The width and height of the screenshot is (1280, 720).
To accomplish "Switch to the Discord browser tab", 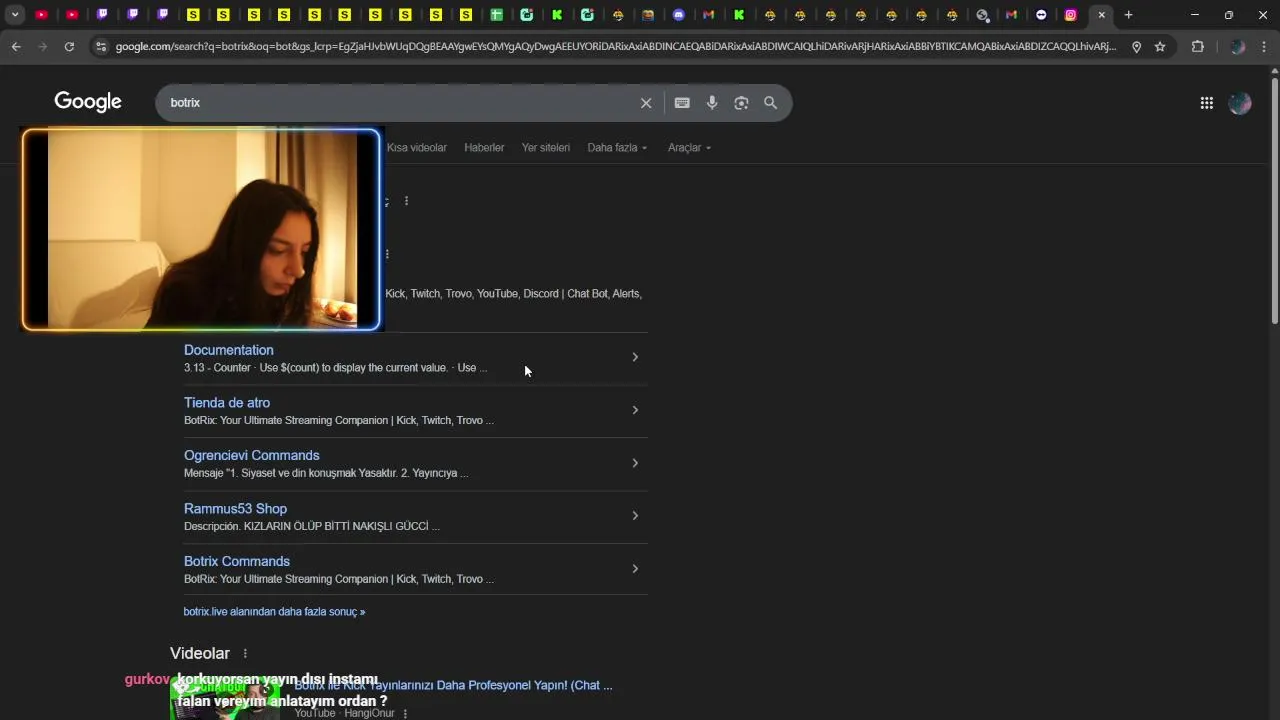I will pos(679,15).
